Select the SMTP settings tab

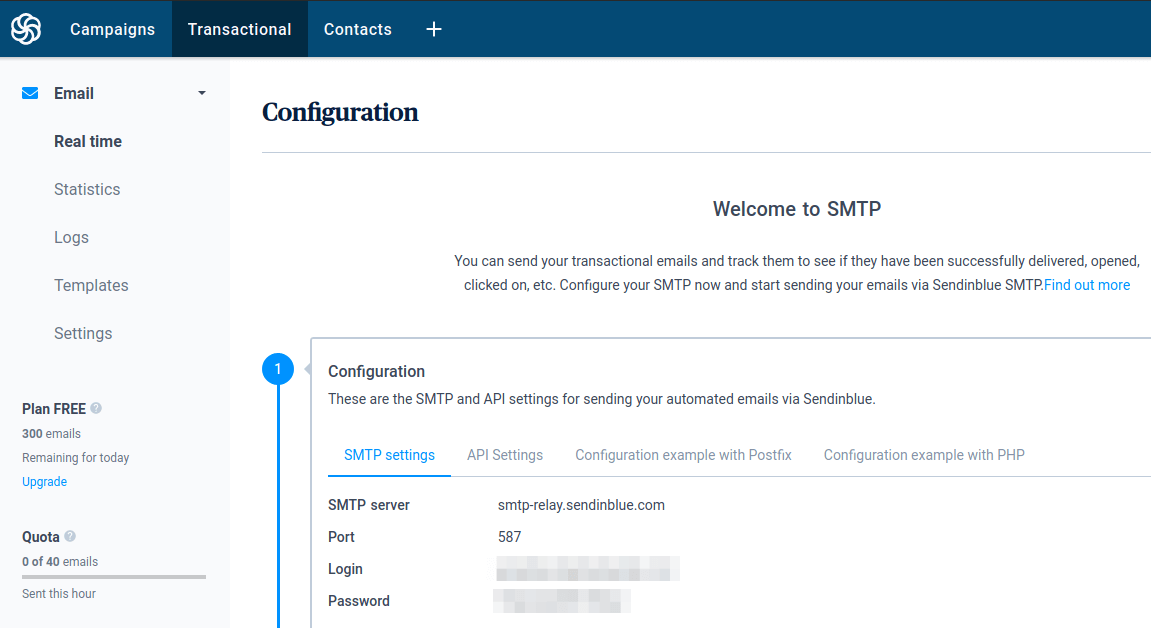click(389, 455)
